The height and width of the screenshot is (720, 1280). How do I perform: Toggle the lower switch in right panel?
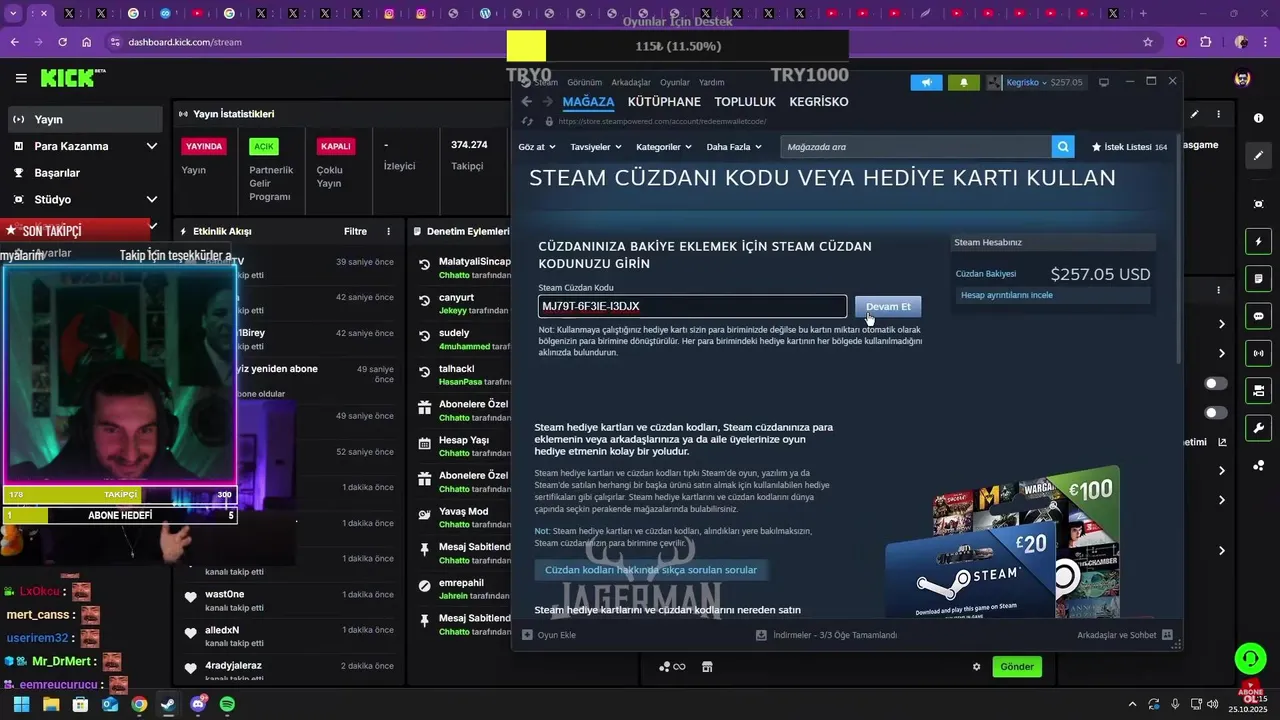point(1216,413)
